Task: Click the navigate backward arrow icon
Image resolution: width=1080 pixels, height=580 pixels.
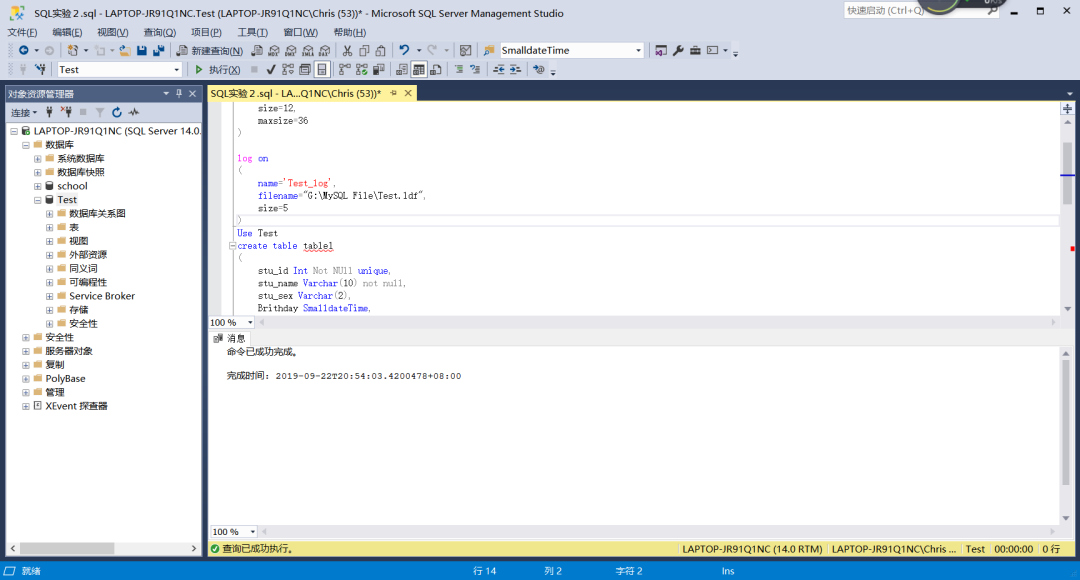Action: coord(23,50)
